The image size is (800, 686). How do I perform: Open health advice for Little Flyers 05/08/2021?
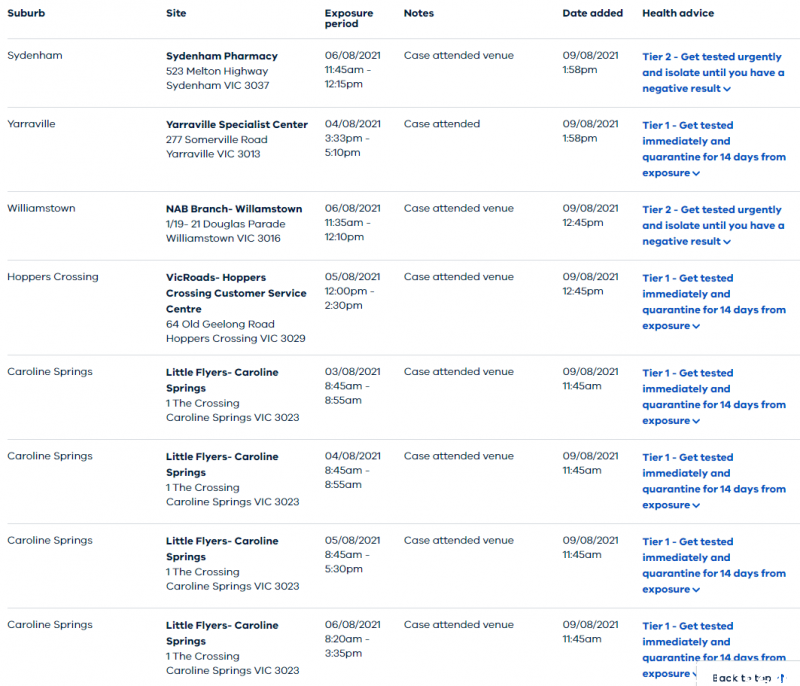tap(696, 590)
